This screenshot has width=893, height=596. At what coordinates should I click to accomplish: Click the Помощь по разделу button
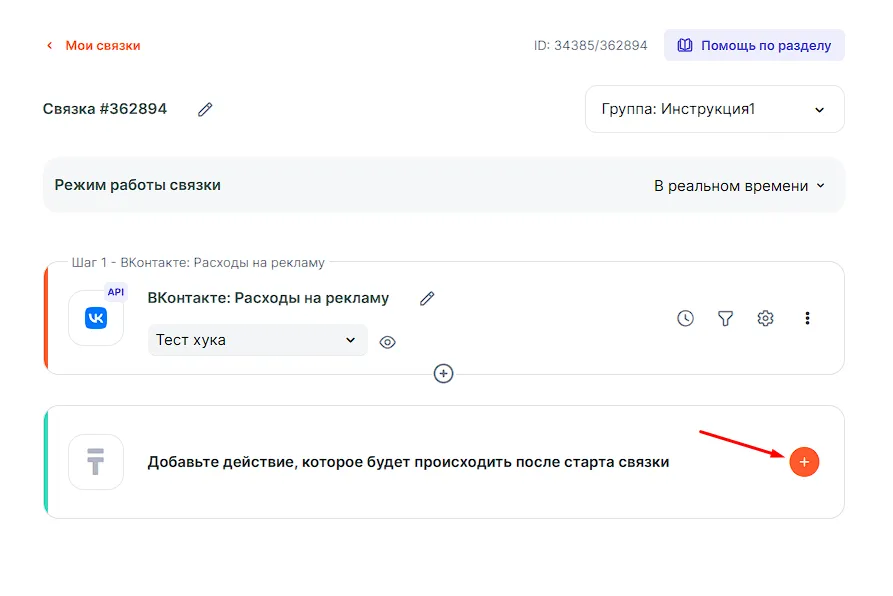pyautogui.click(x=754, y=45)
